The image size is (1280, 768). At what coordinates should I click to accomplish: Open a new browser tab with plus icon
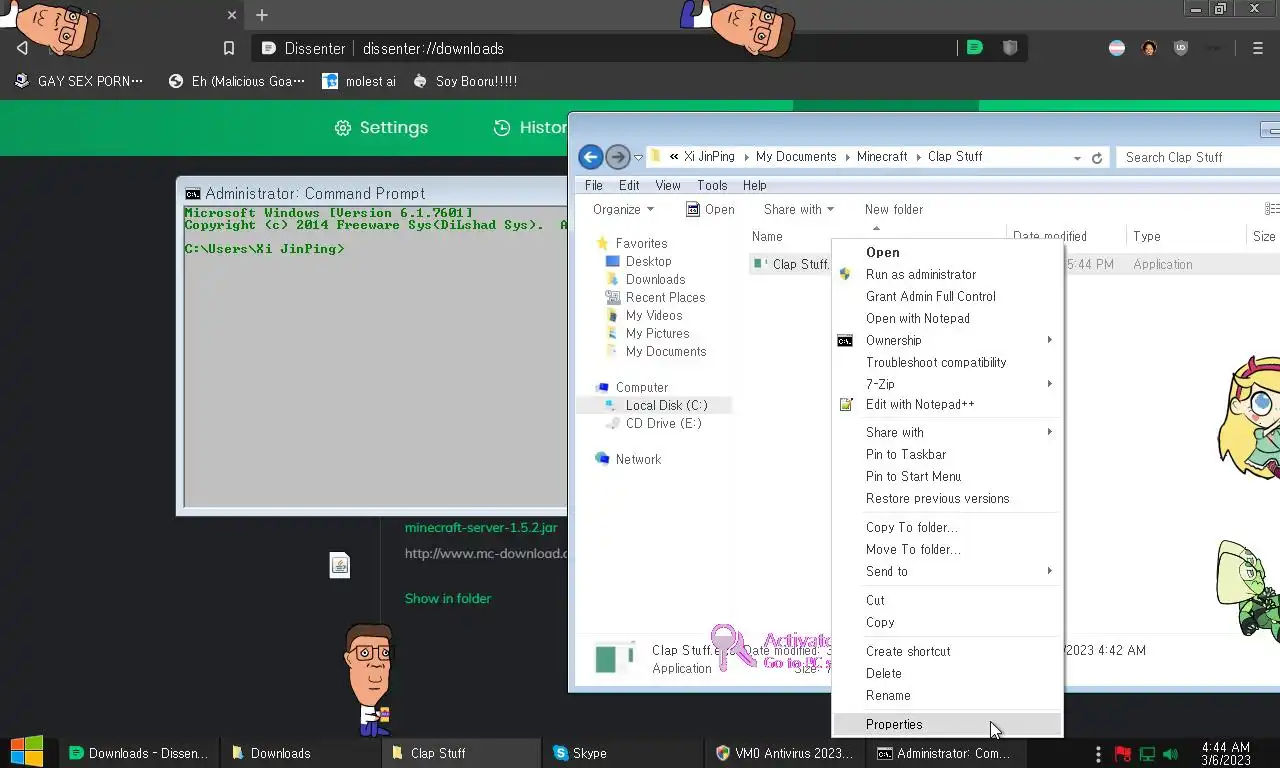pyautogui.click(x=262, y=15)
